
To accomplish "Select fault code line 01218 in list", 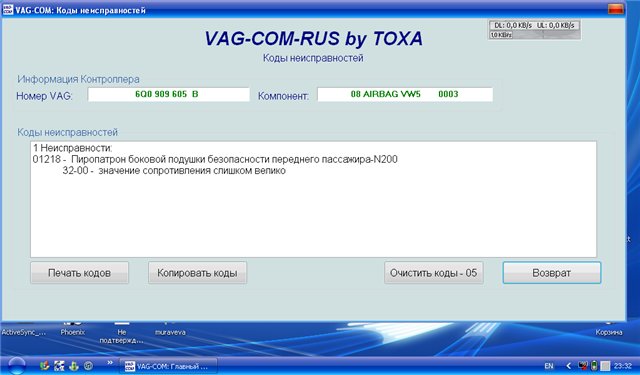I will (x=215, y=159).
